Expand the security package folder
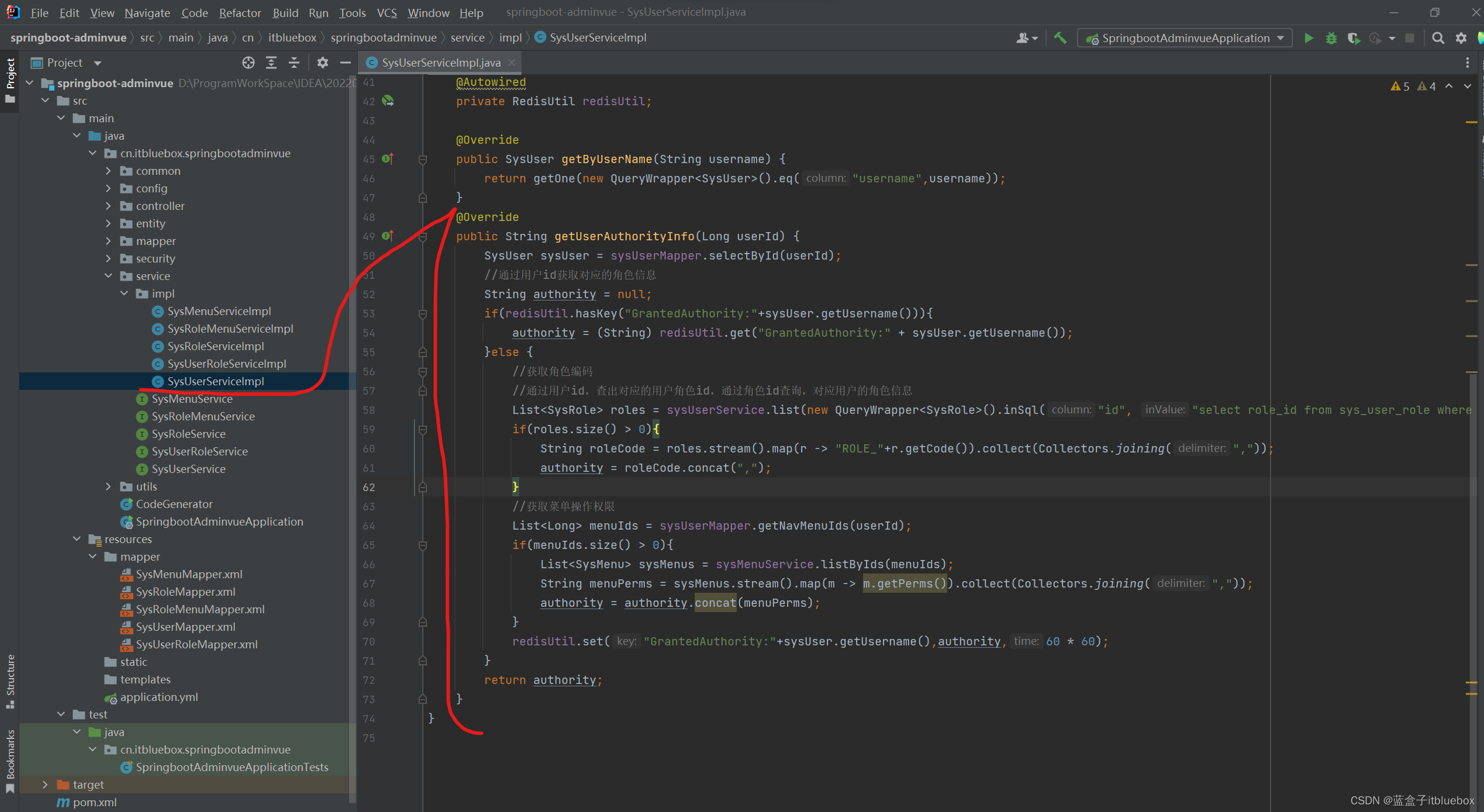This screenshot has height=812, width=1484. pos(108,258)
